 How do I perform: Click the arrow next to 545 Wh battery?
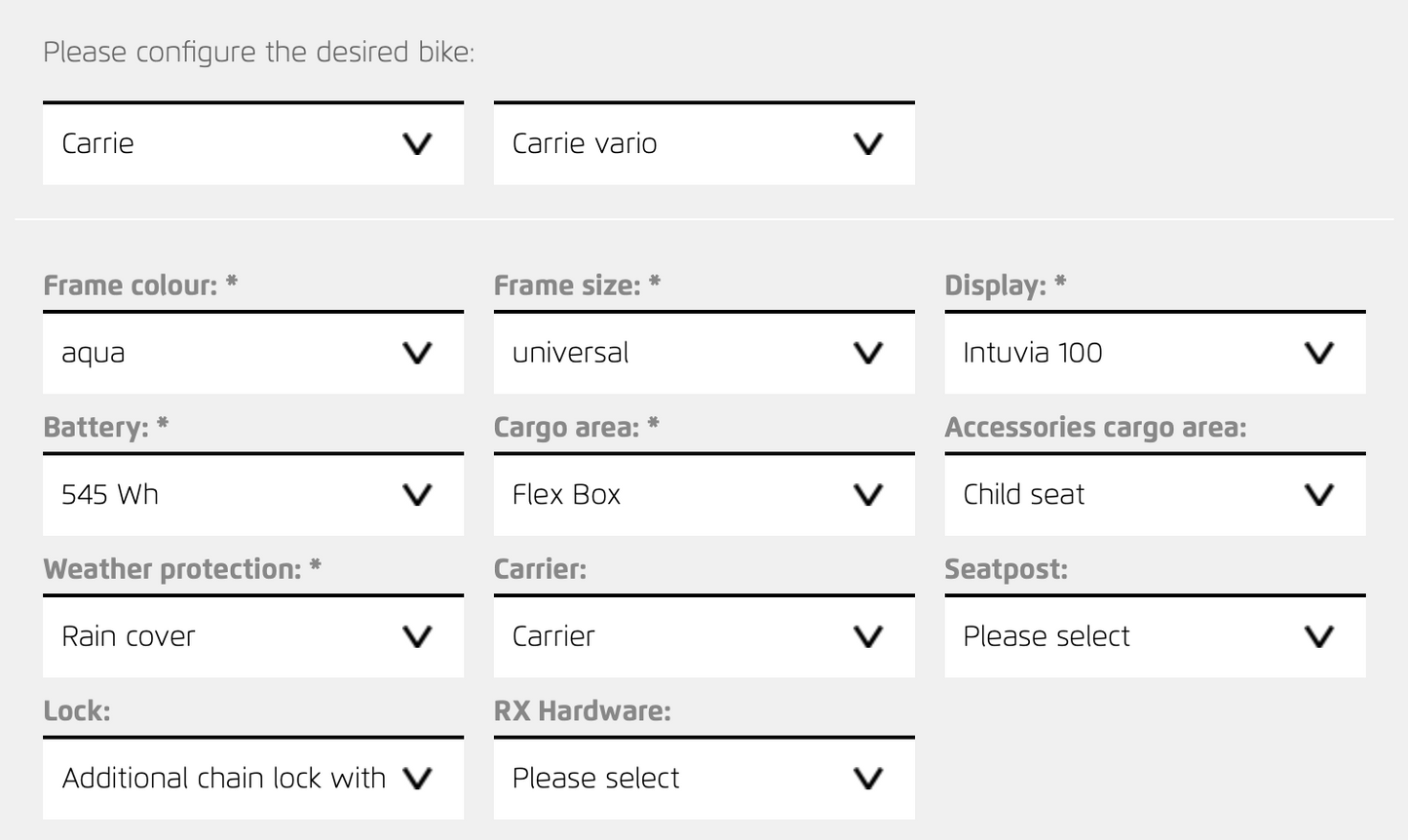pos(417,495)
